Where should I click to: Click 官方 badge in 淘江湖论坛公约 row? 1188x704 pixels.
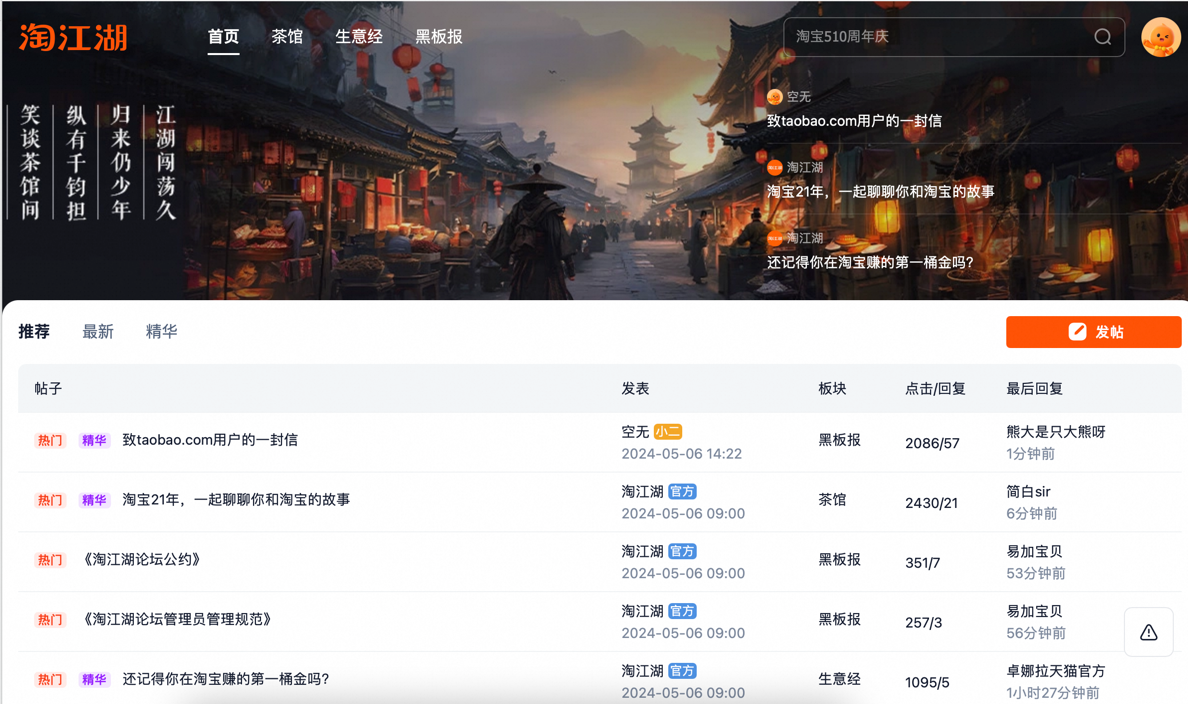(682, 552)
